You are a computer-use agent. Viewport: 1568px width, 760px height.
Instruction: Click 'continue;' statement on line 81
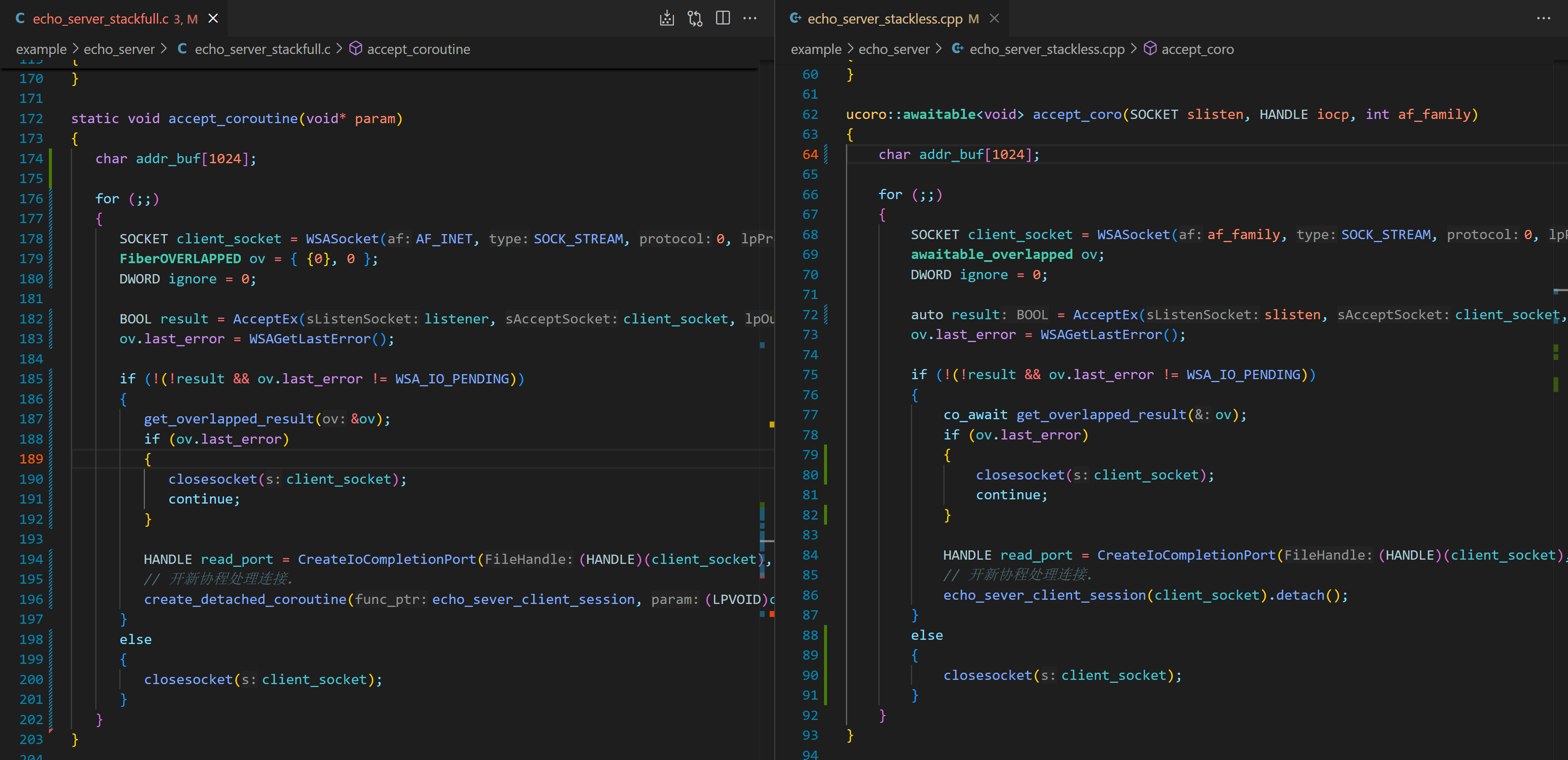pos(1012,495)
